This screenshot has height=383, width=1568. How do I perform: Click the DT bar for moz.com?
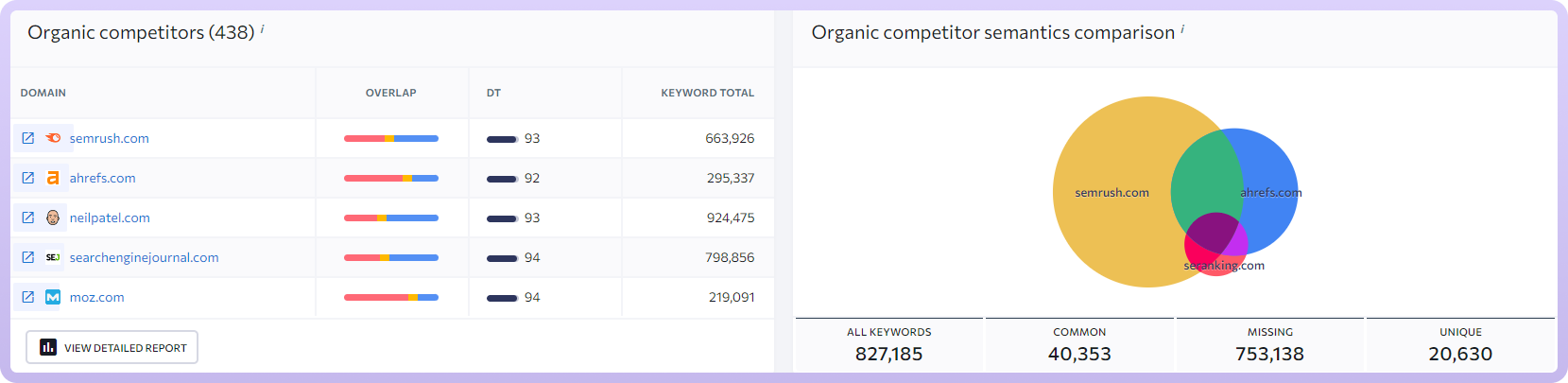502,298
